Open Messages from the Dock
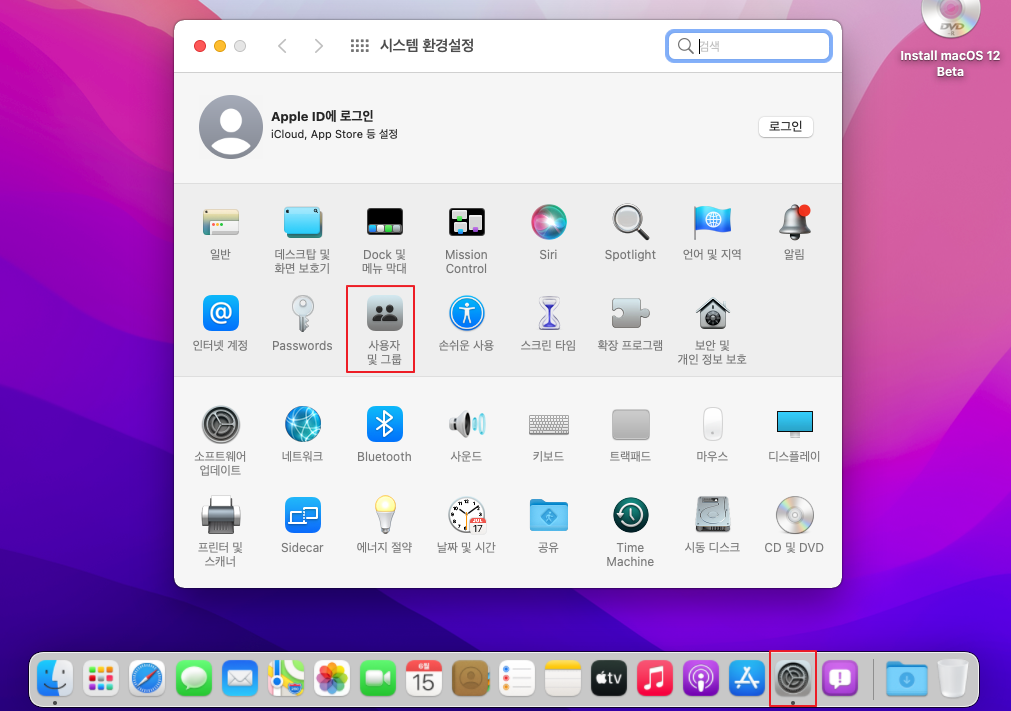The image size is (1011, 711). click(193, 678)
